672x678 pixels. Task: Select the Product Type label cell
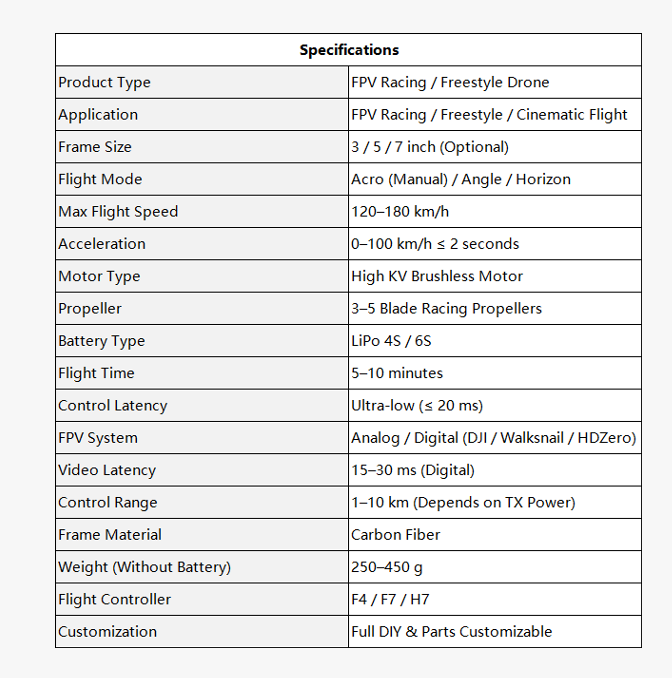[104, 82]
